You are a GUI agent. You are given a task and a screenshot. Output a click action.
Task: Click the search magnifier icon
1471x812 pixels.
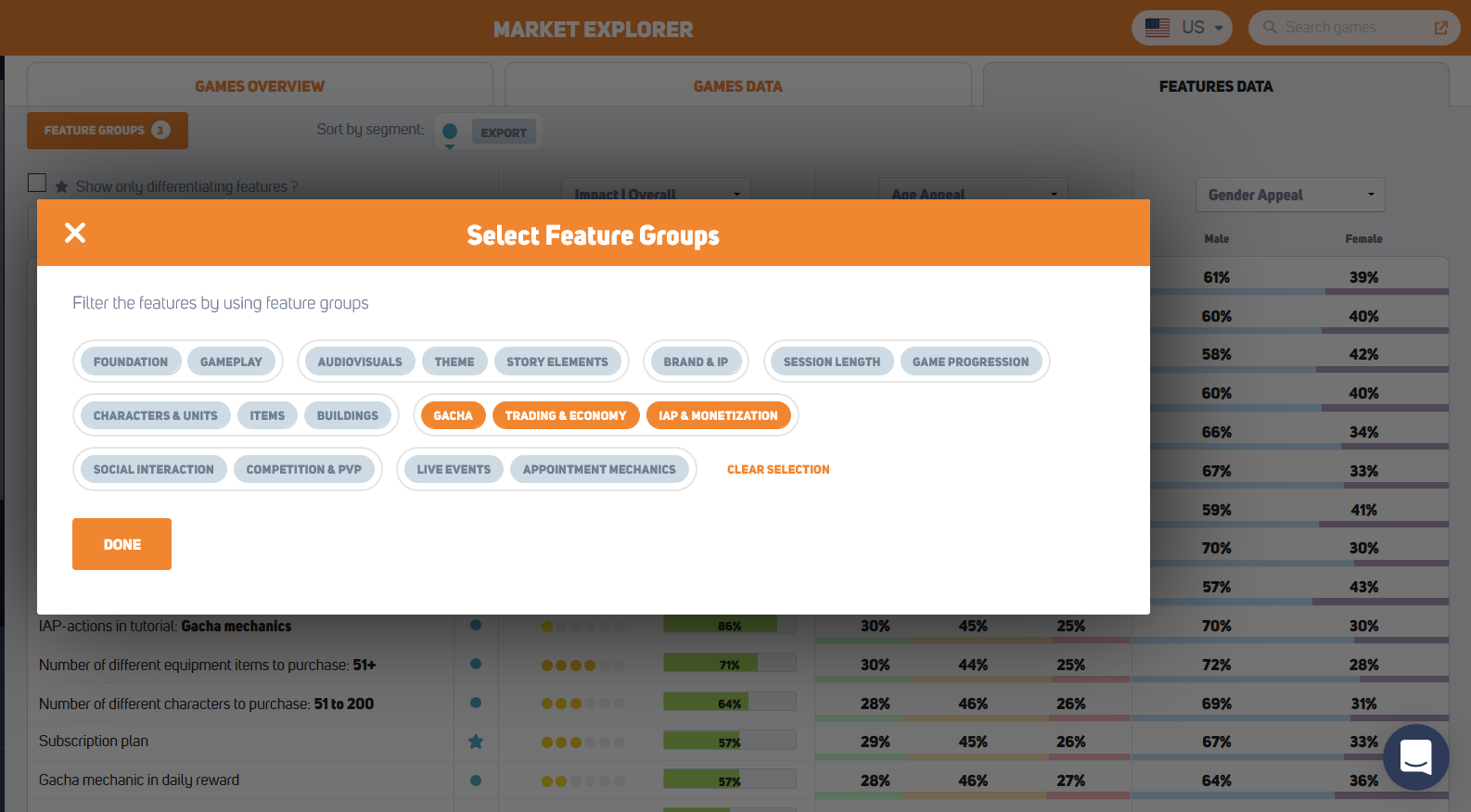(1270, 28)
